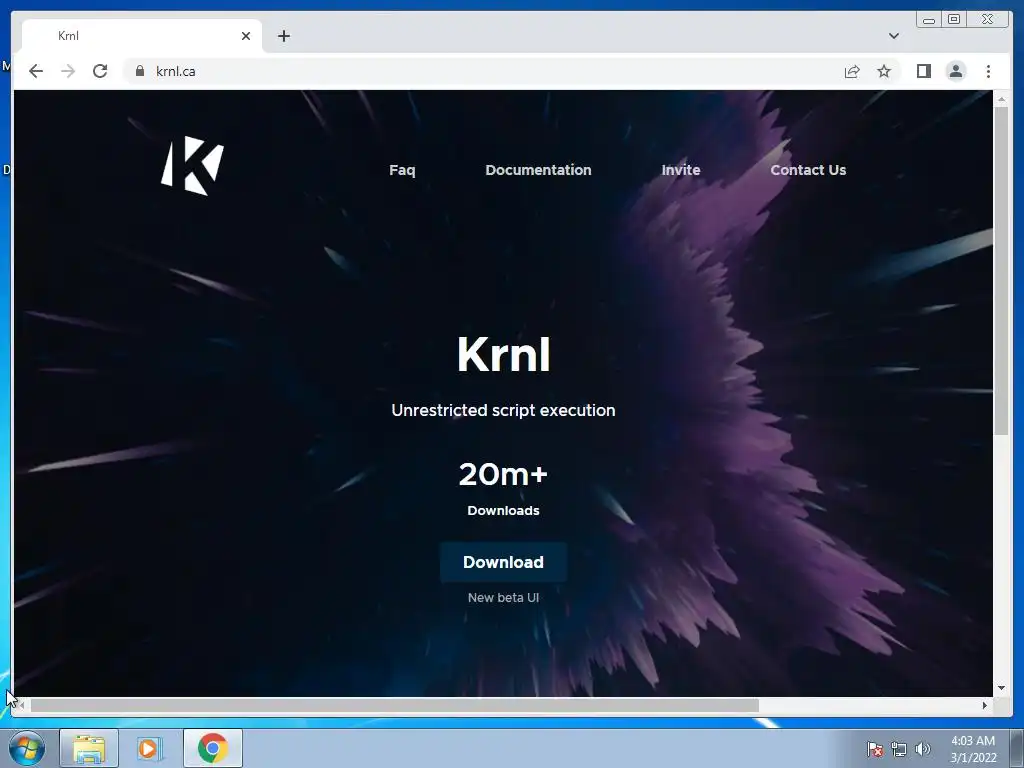Expand the tab search dropdown arrow
1024x768 pixels.
click(893, 36)
